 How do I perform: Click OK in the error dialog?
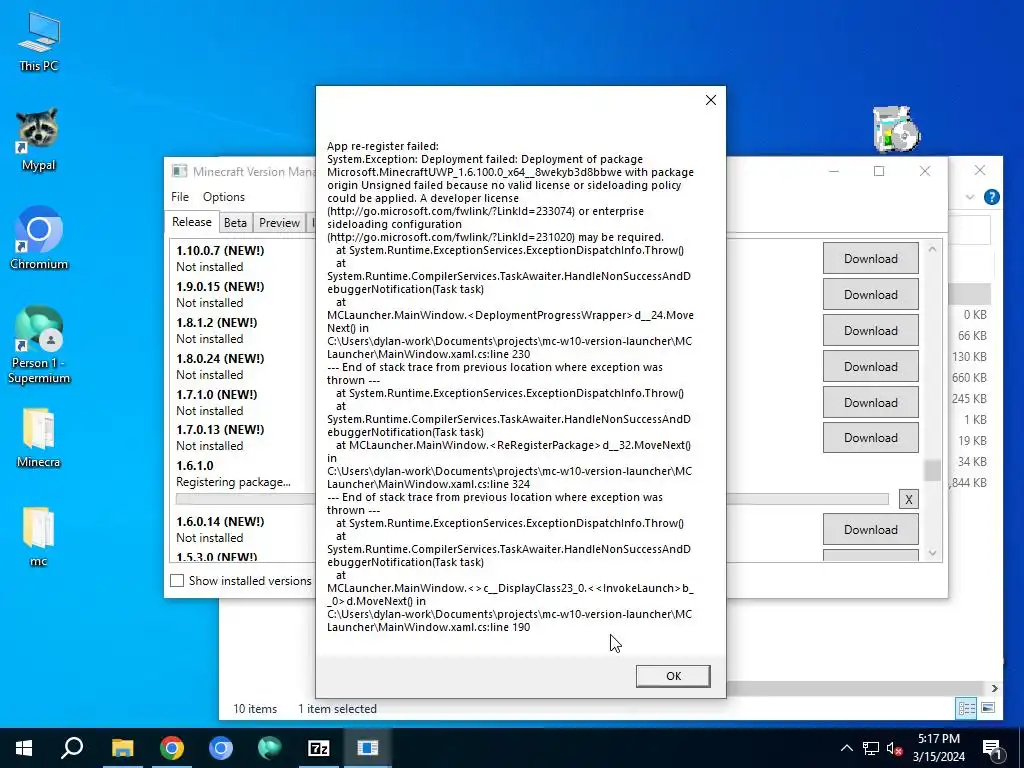click(x=673, y=676)
